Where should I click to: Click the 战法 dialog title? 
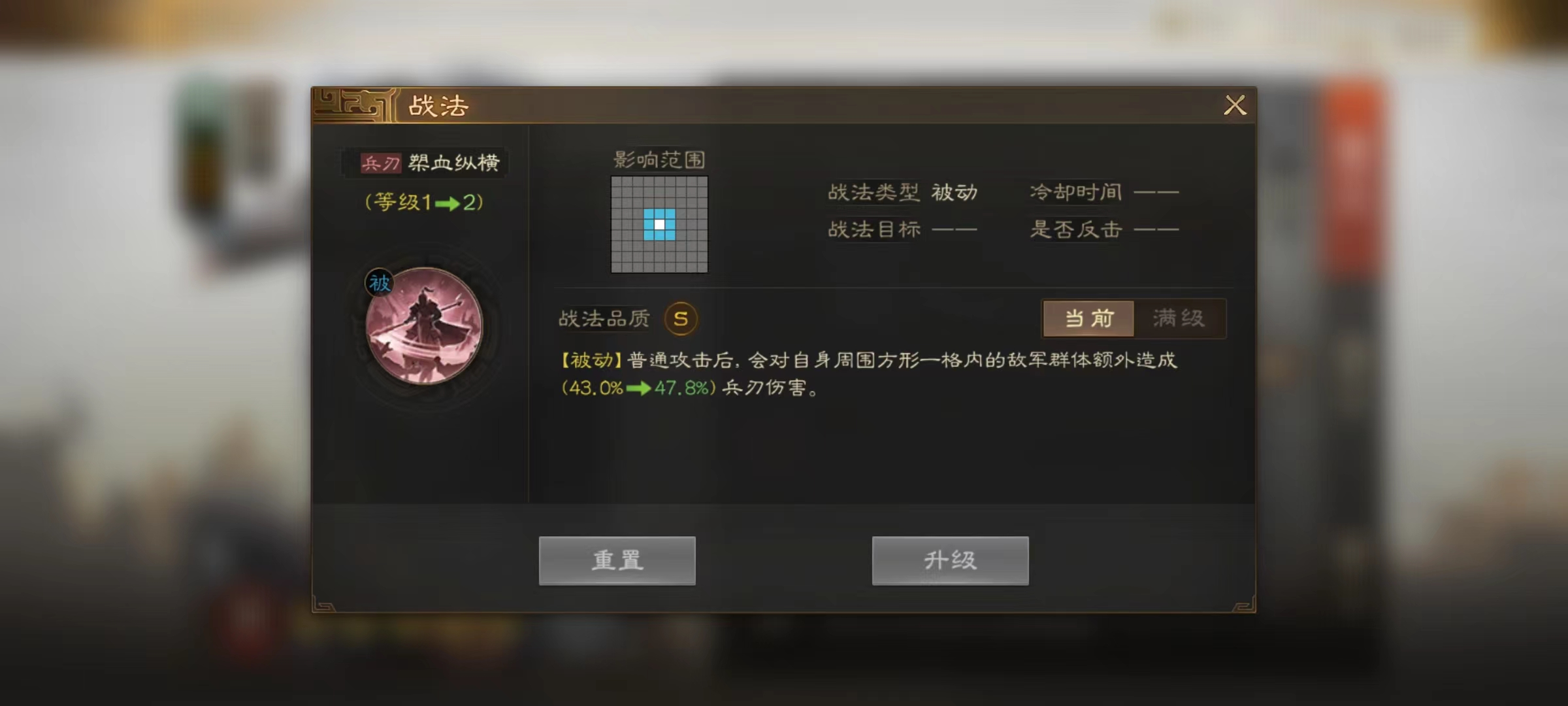(x=438, y=106)
